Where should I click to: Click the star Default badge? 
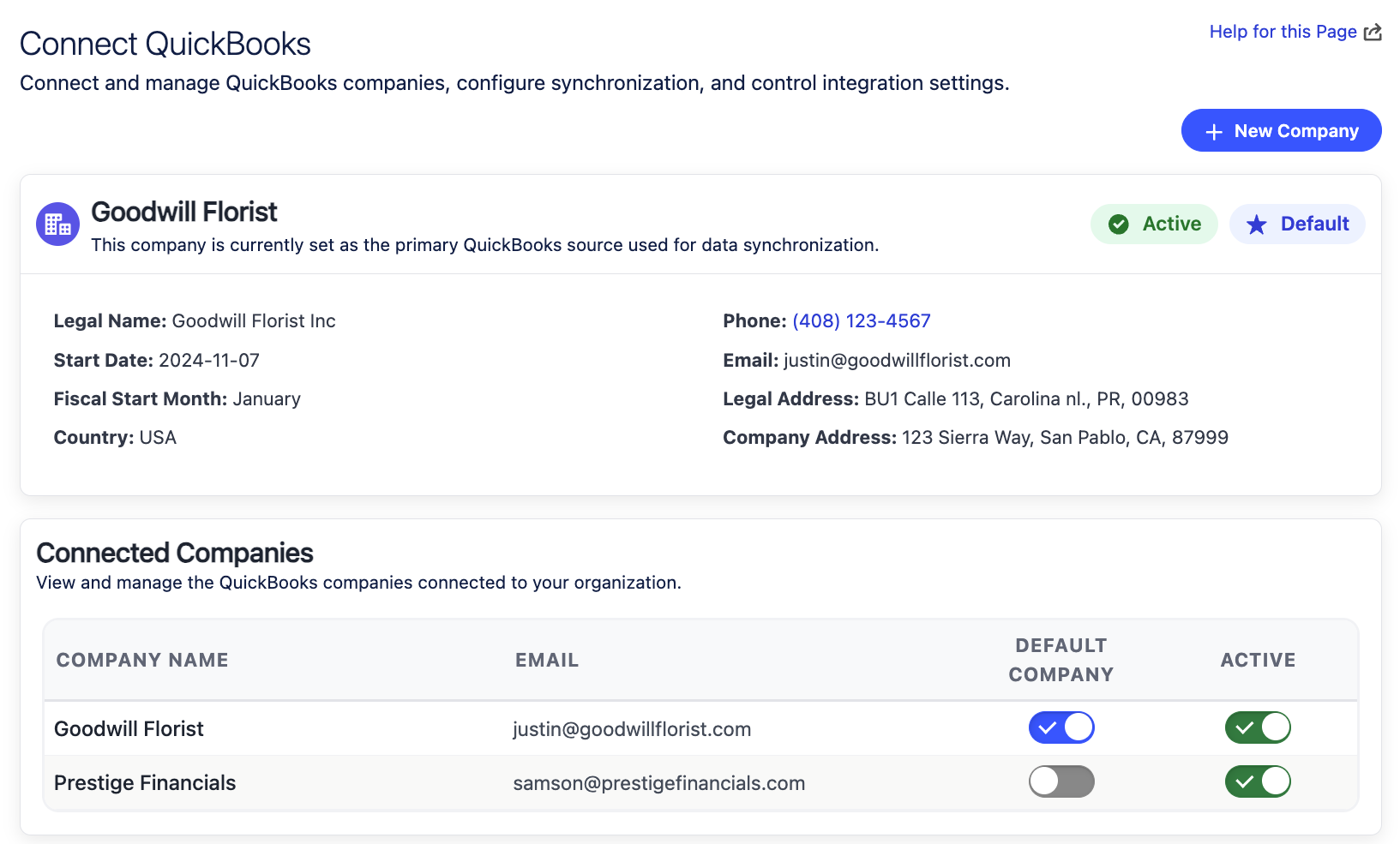click(x=1297, y=224)
